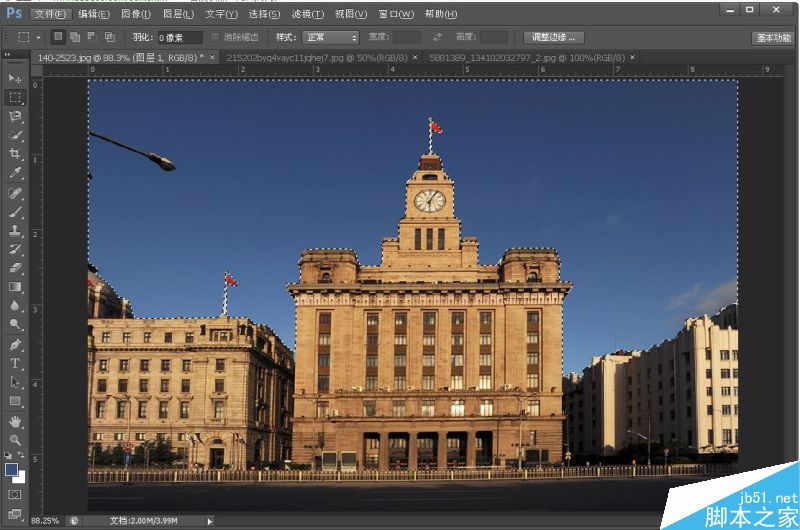The width and height of the screenshot is (800, 530).
Task: Select the Eraser tool
Action: coord(15,268)
